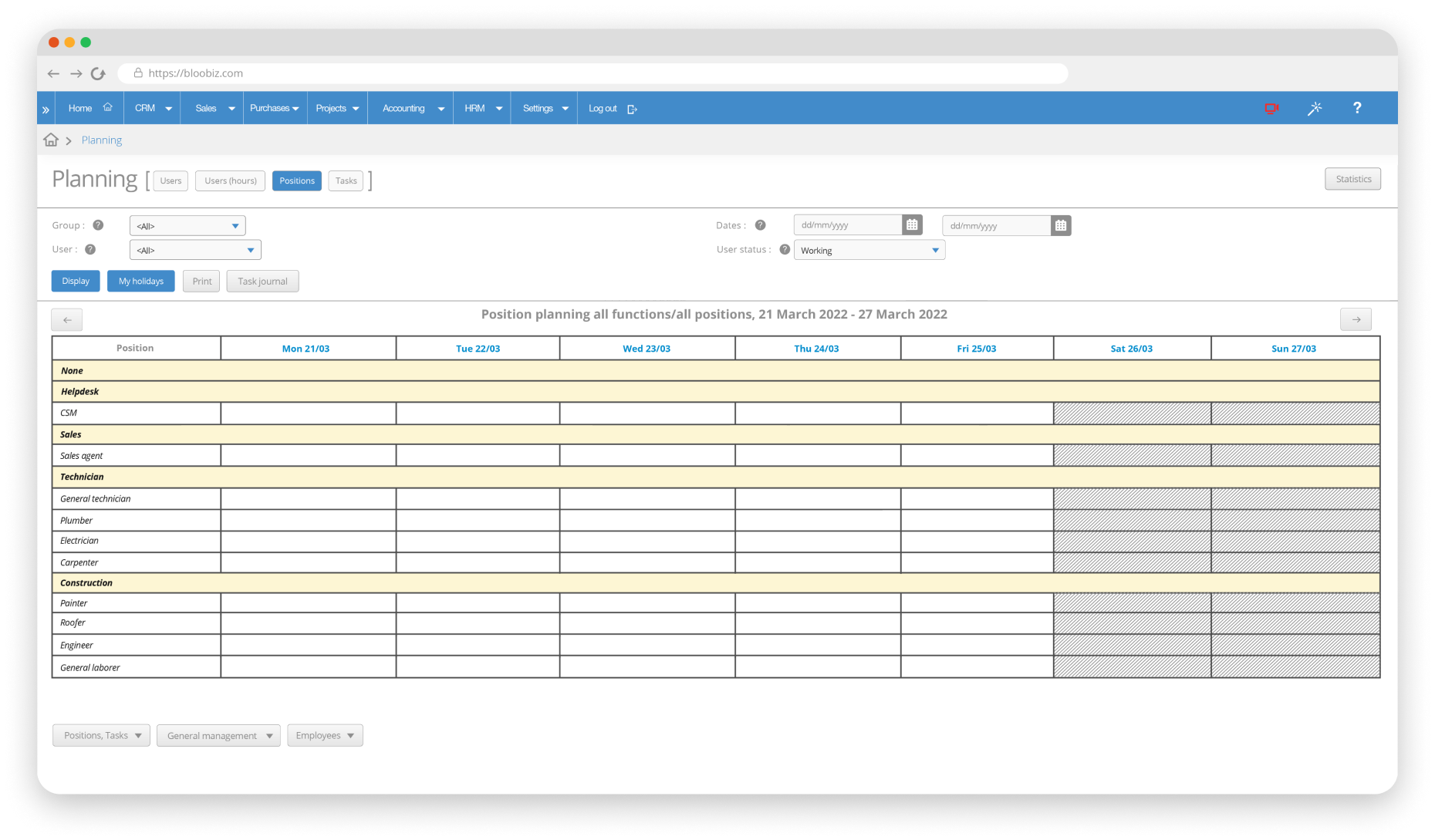Reload the page with the refresh icon
Image resolution: width=1435 pixels, height=840 pixels.
point(98,73)
